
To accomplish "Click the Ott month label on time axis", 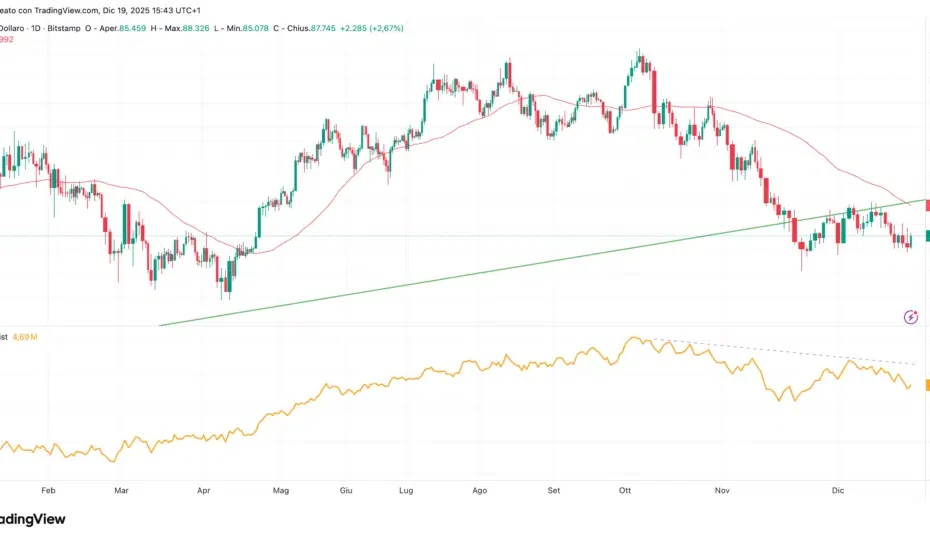I will click(x=627, y=491).
